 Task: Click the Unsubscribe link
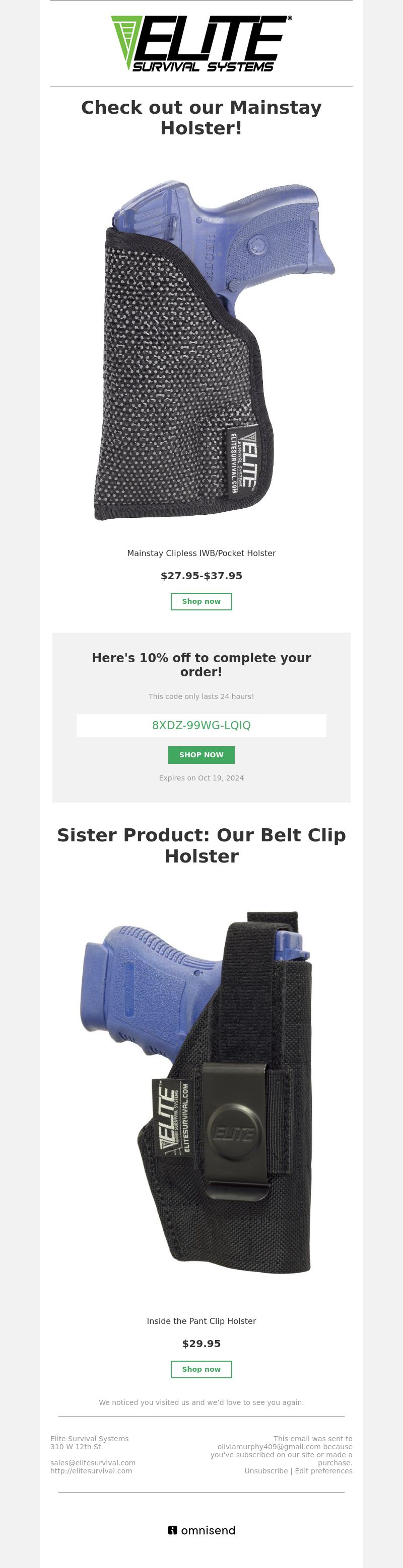click(x=266, y=1470)
